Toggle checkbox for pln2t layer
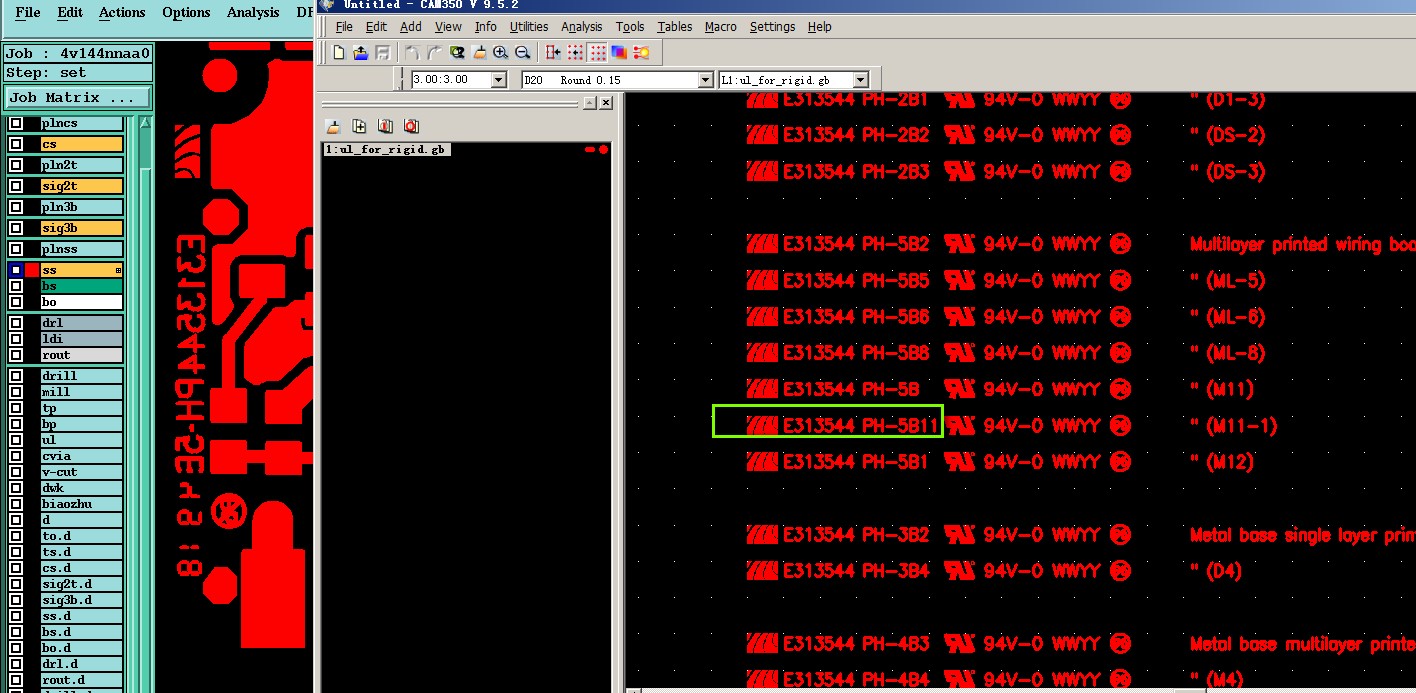This screenshot has height=693, width=1416. pyautogui.click(x=16, y=166)
